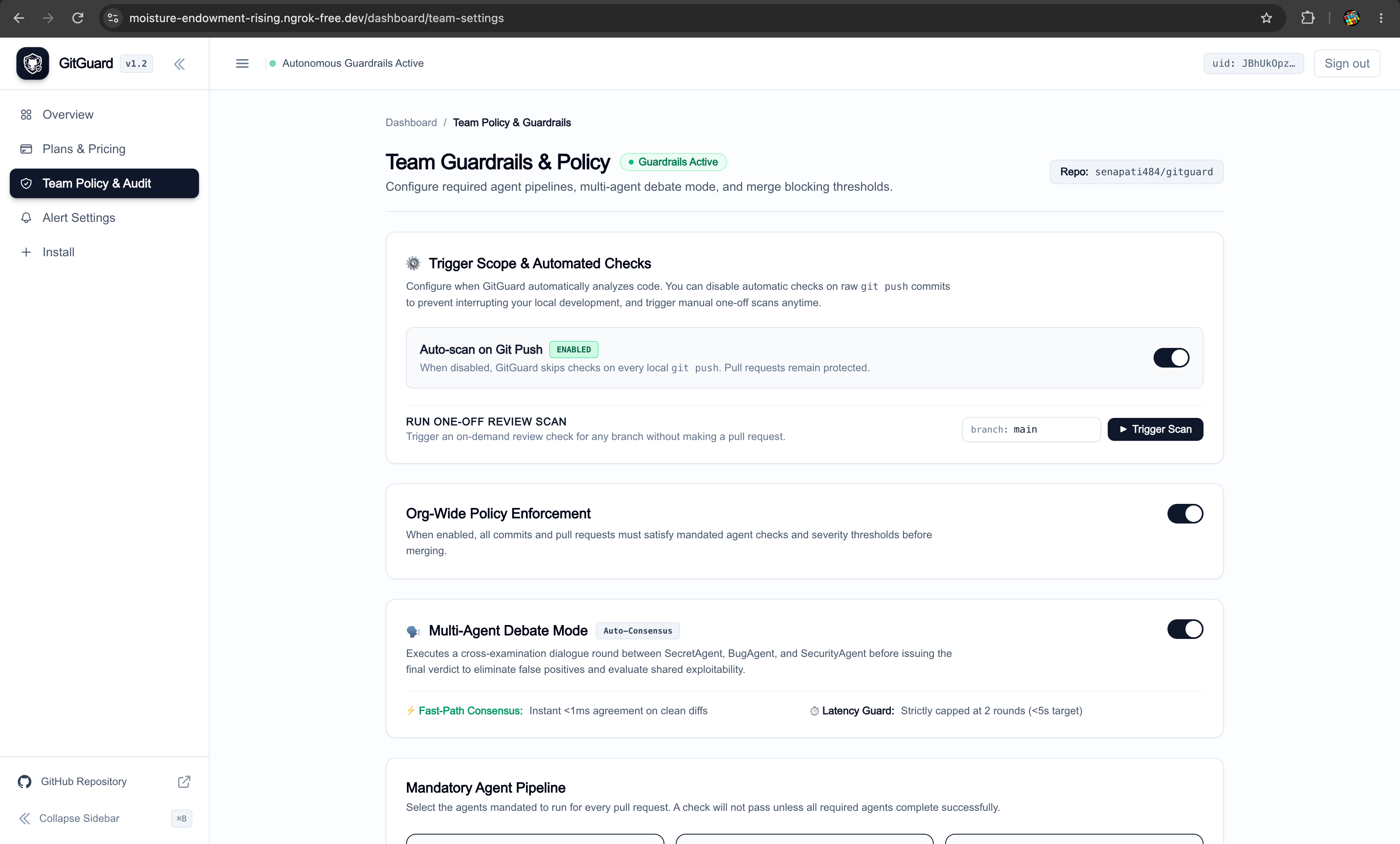Reload the page with refresh icon

coord(78,18)
